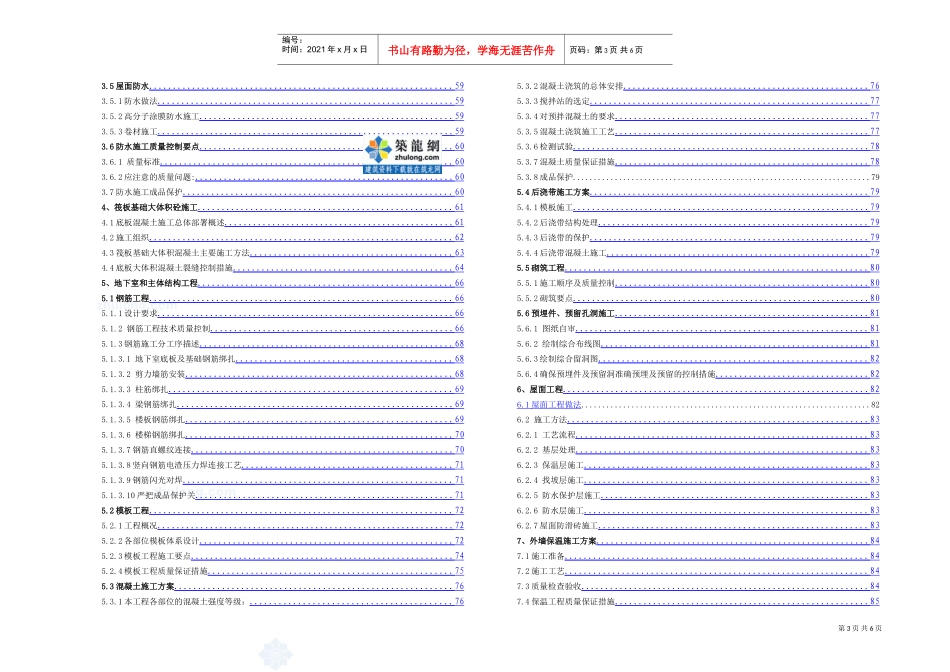Go to '4.1 底板混凝土施工总体部署概述'

282,222
